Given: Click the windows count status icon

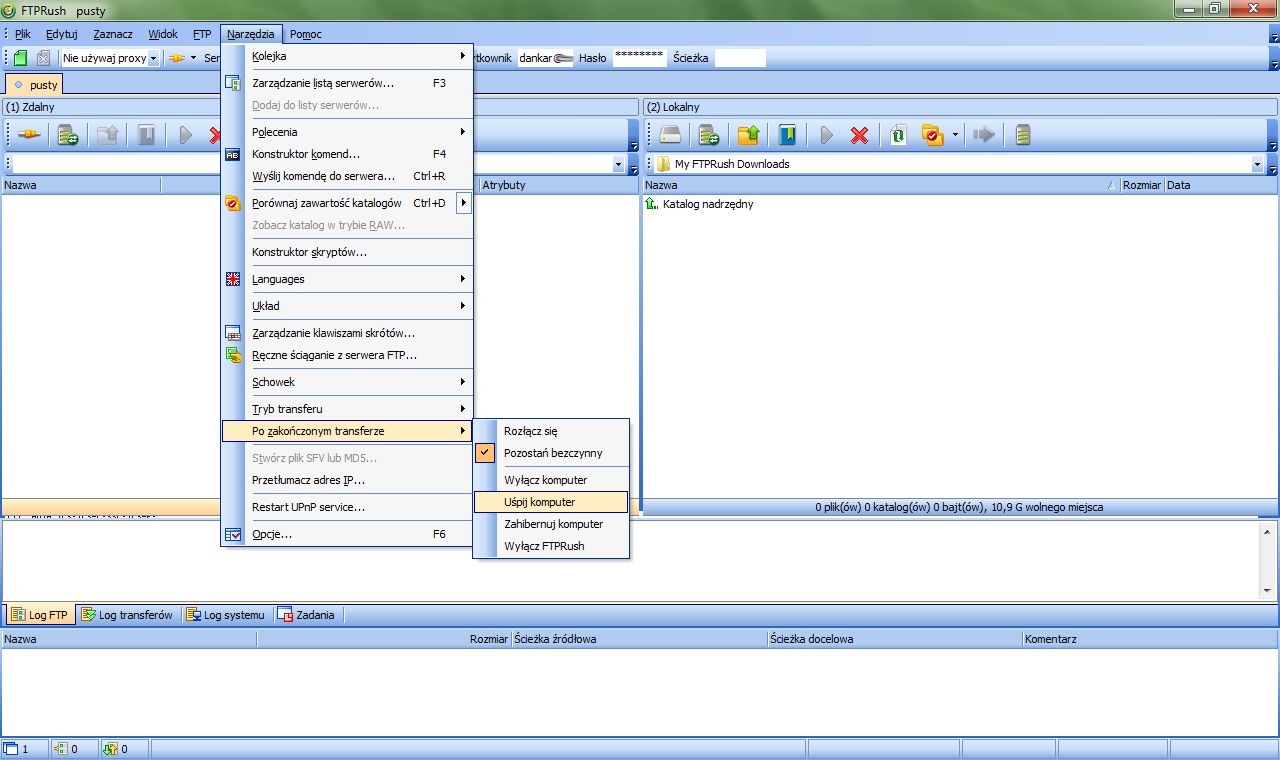Looking at the screenshot, I should (11, 748).
